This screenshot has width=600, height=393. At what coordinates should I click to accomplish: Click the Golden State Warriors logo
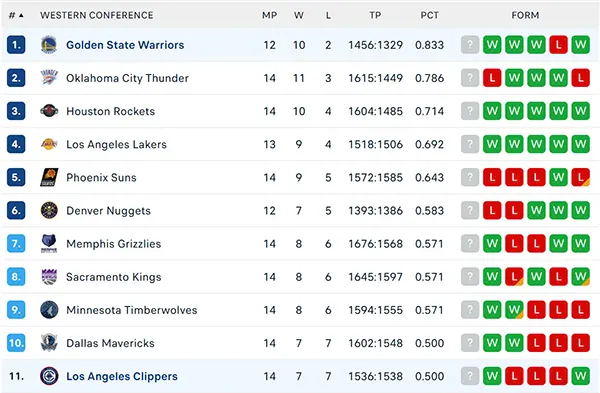coord(49,45)
